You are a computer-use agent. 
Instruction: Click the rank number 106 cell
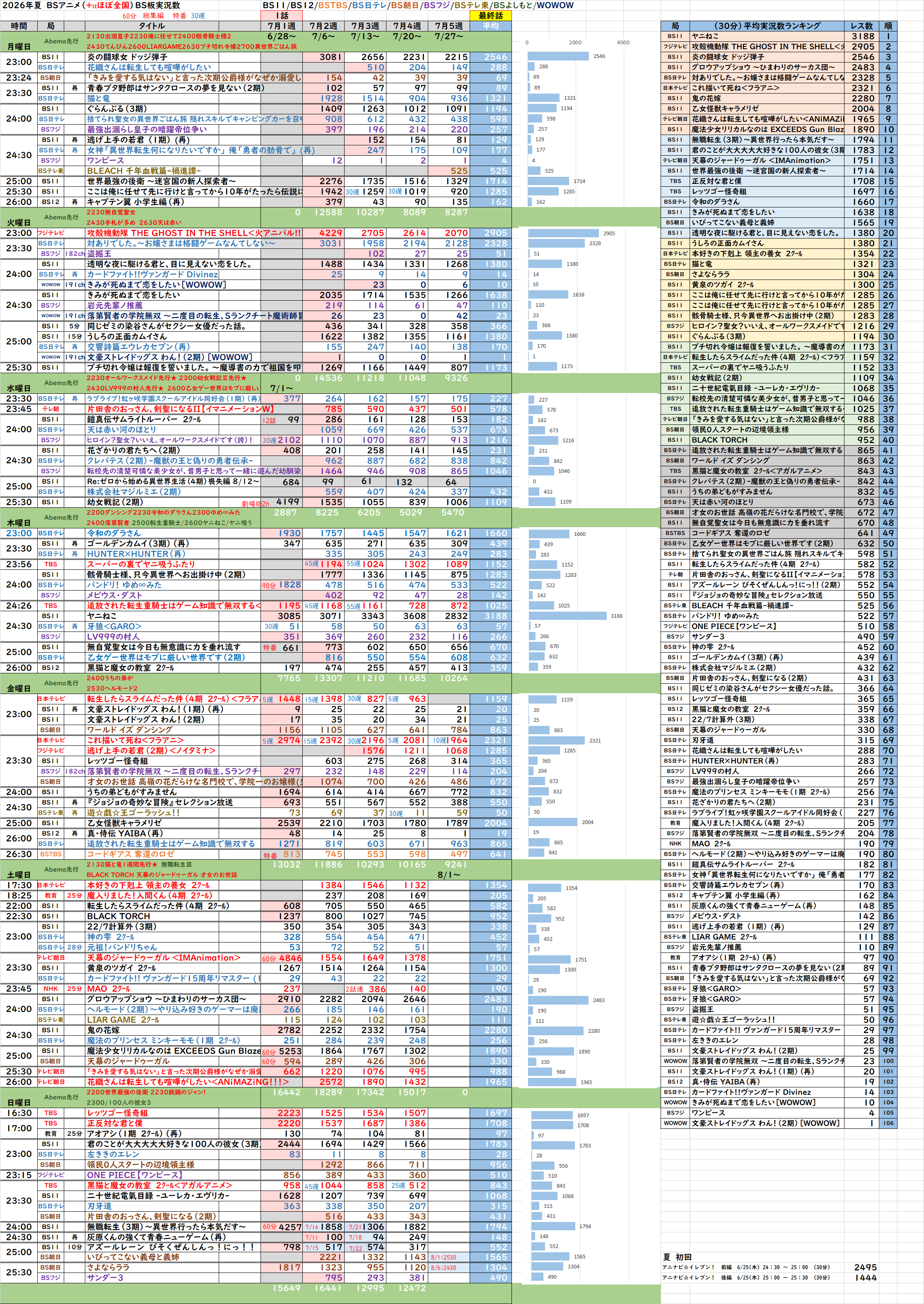click(888, 1123)
